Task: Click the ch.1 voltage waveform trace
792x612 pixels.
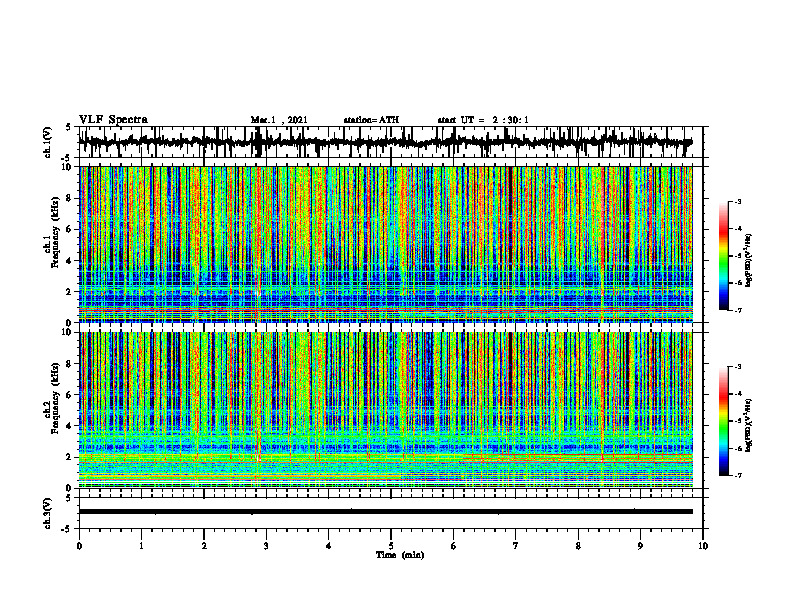Action: (385, 142)
